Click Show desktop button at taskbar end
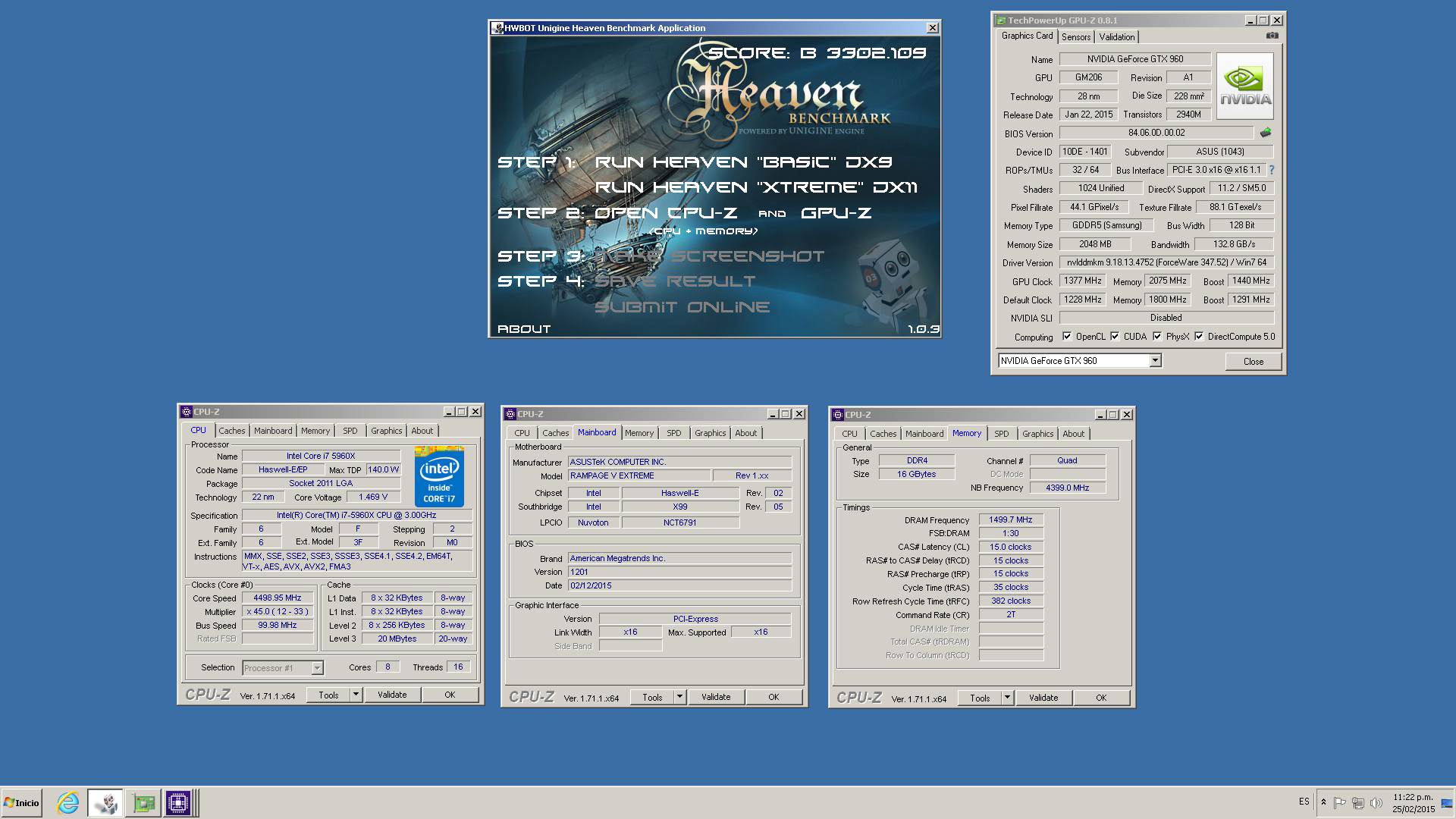1456x819 pixels. tap(1446, 802)
